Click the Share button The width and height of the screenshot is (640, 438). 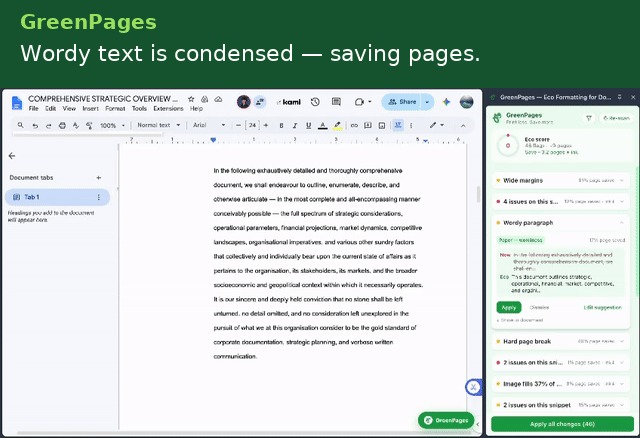tap(402, 102)
